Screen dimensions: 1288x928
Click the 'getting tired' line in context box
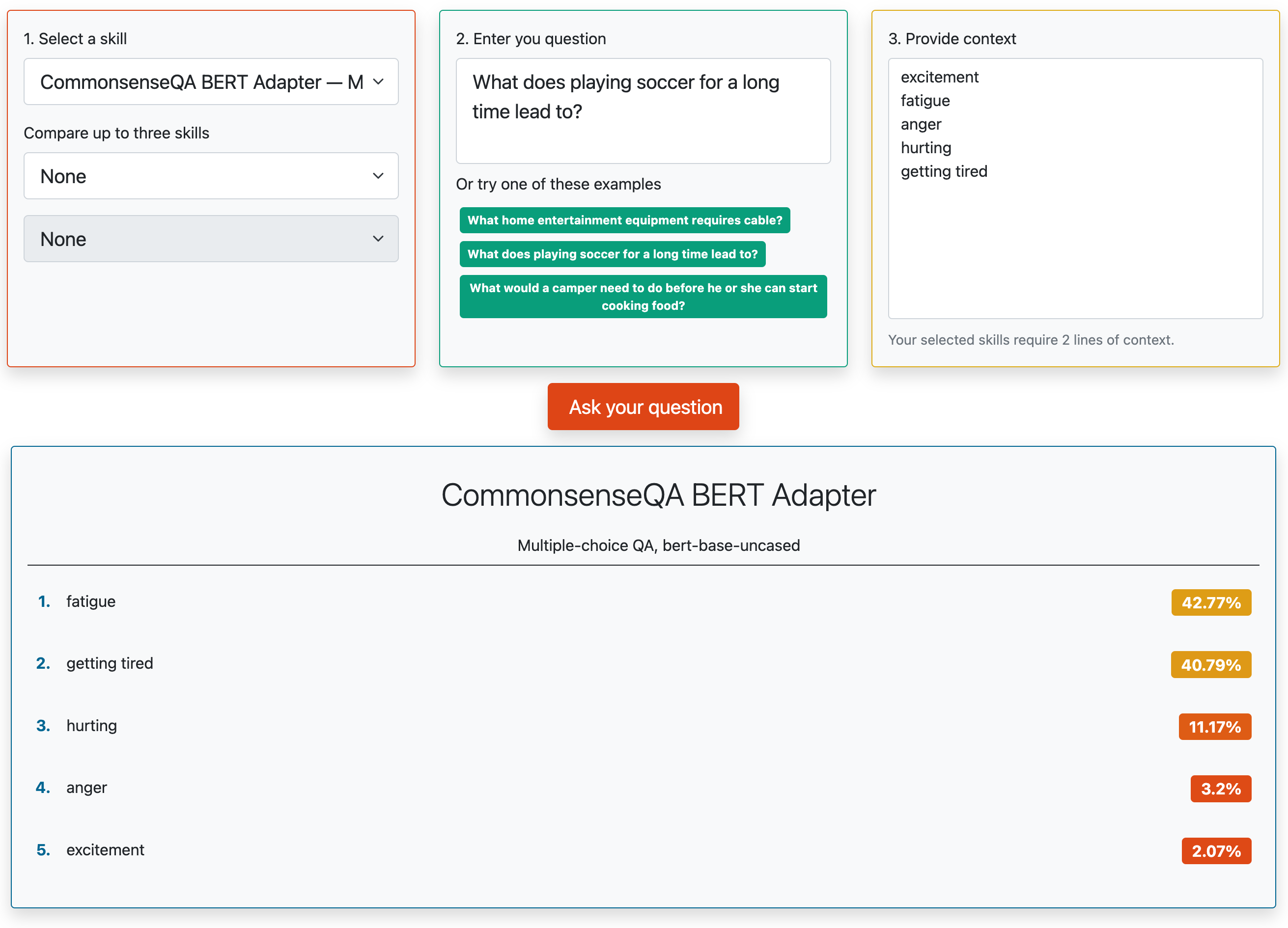(944, 171)
